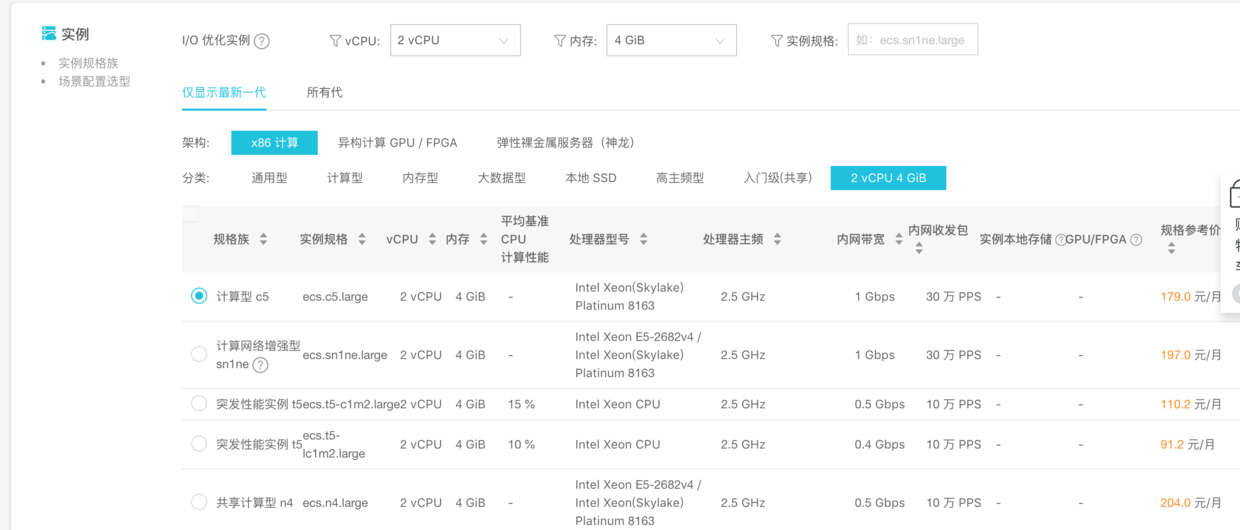Select x86 计算 architecture
The image size is (1240, 530).
274,143
